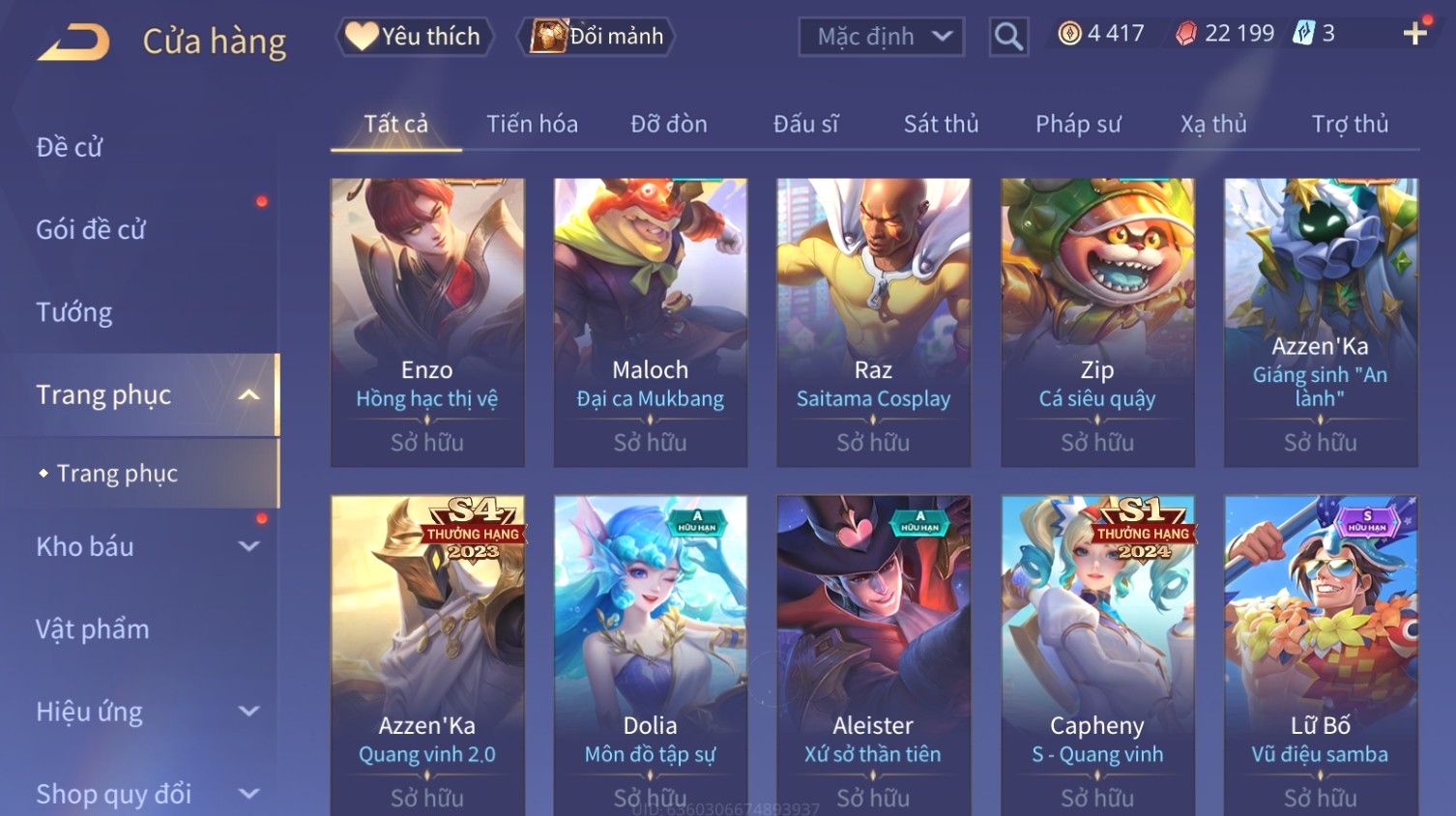
Task: Open Đổi mảnh fragment exchange
Action: click(596, 37)
